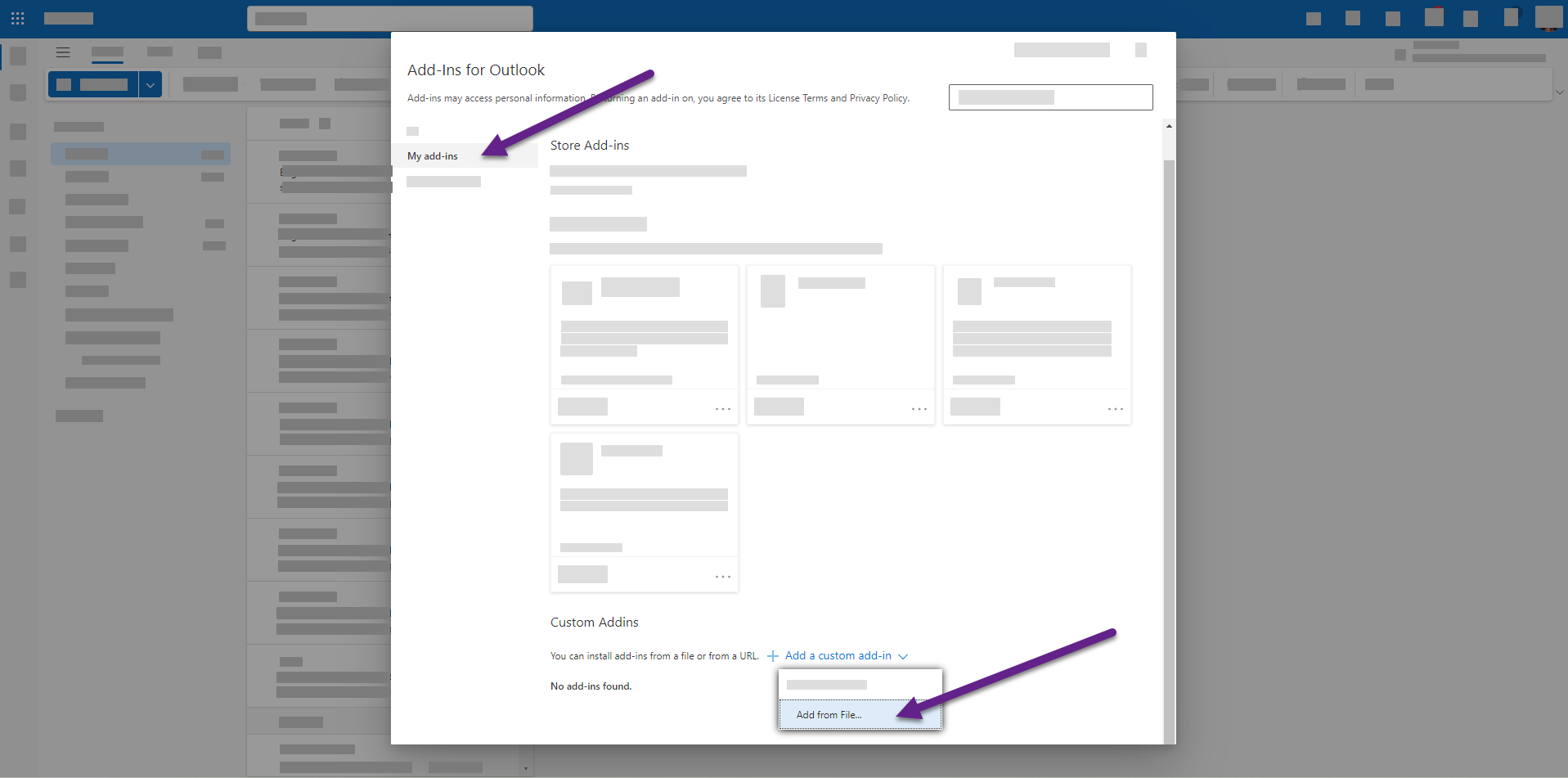Click the Custom Addins heading

point(595,622)
